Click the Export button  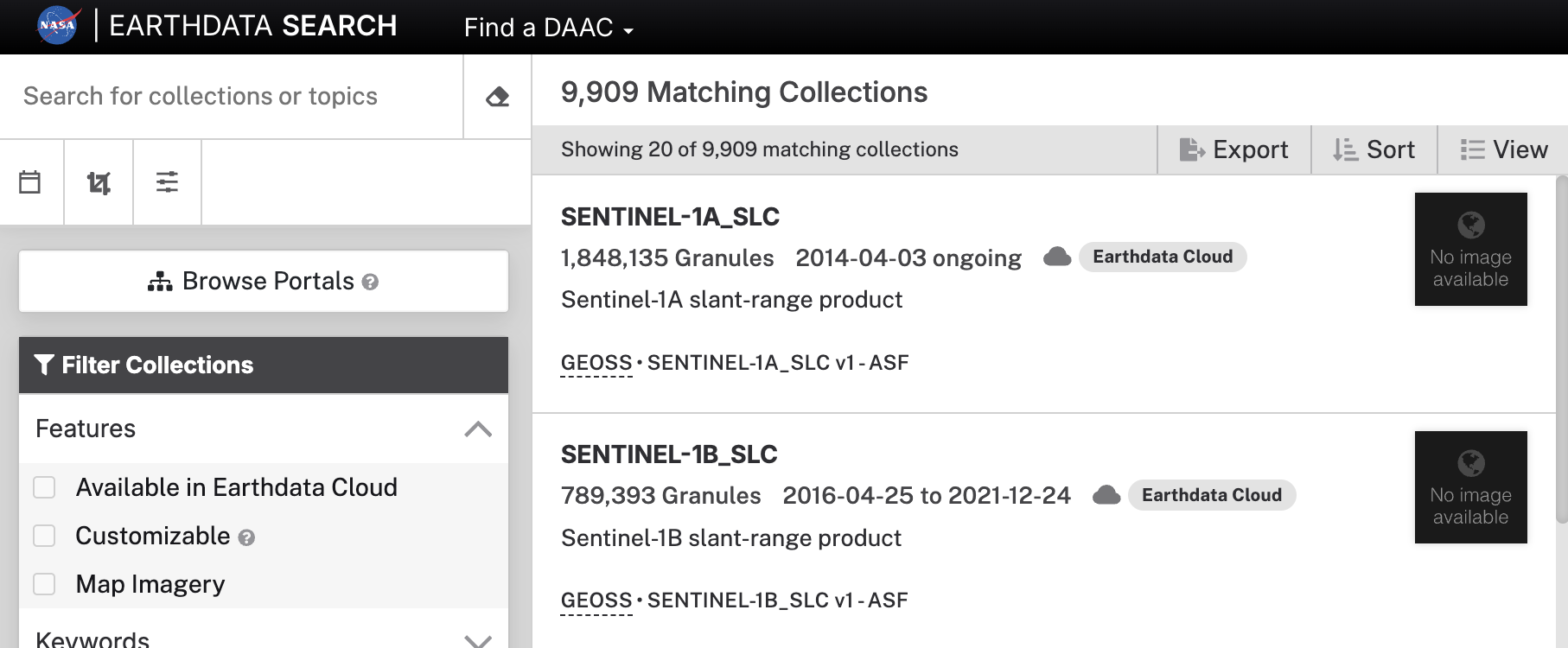(1234, 149)
